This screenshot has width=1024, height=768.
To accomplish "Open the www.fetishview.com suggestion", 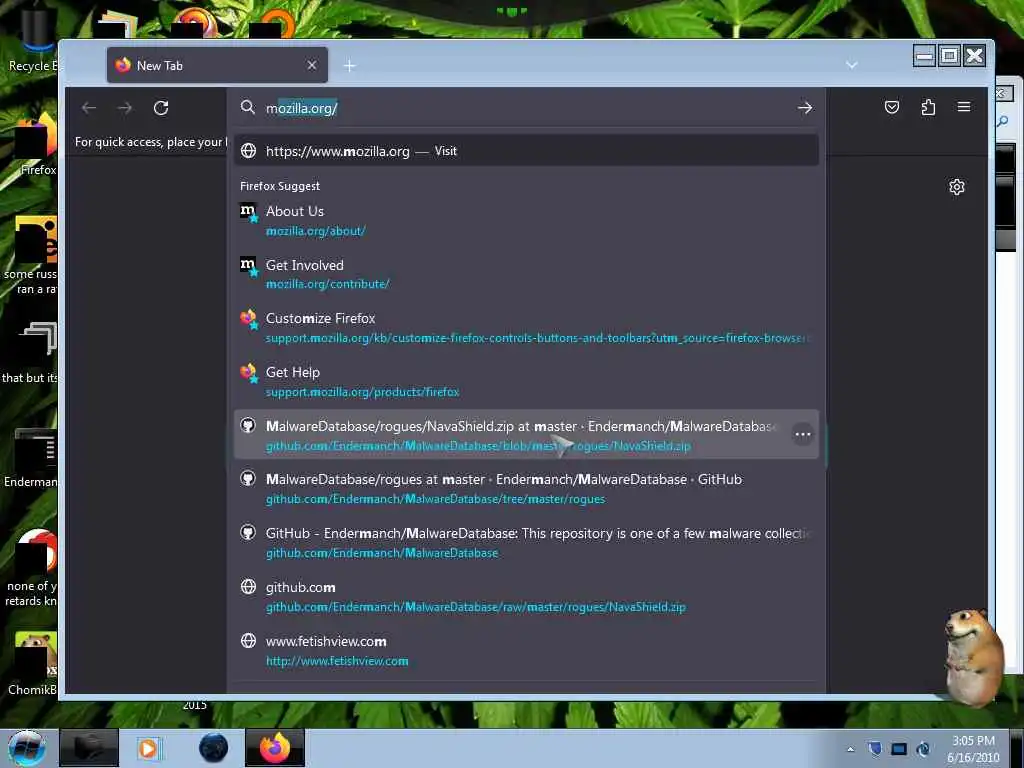I will click(x=526, y=650).
